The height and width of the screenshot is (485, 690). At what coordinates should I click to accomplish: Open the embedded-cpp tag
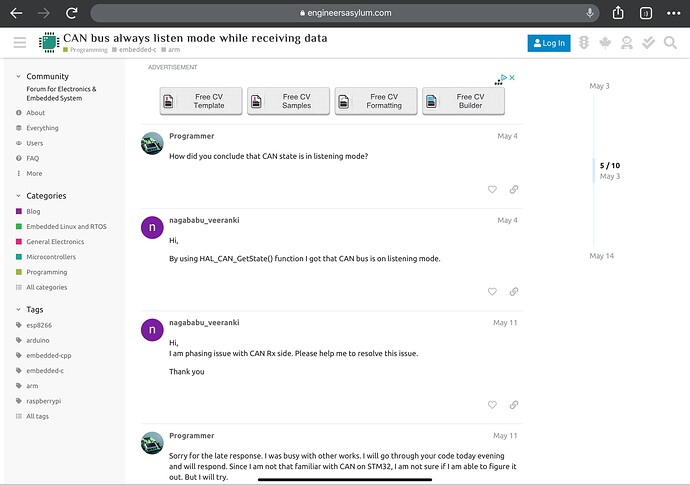pyautogui.click(x=43, y=356)
